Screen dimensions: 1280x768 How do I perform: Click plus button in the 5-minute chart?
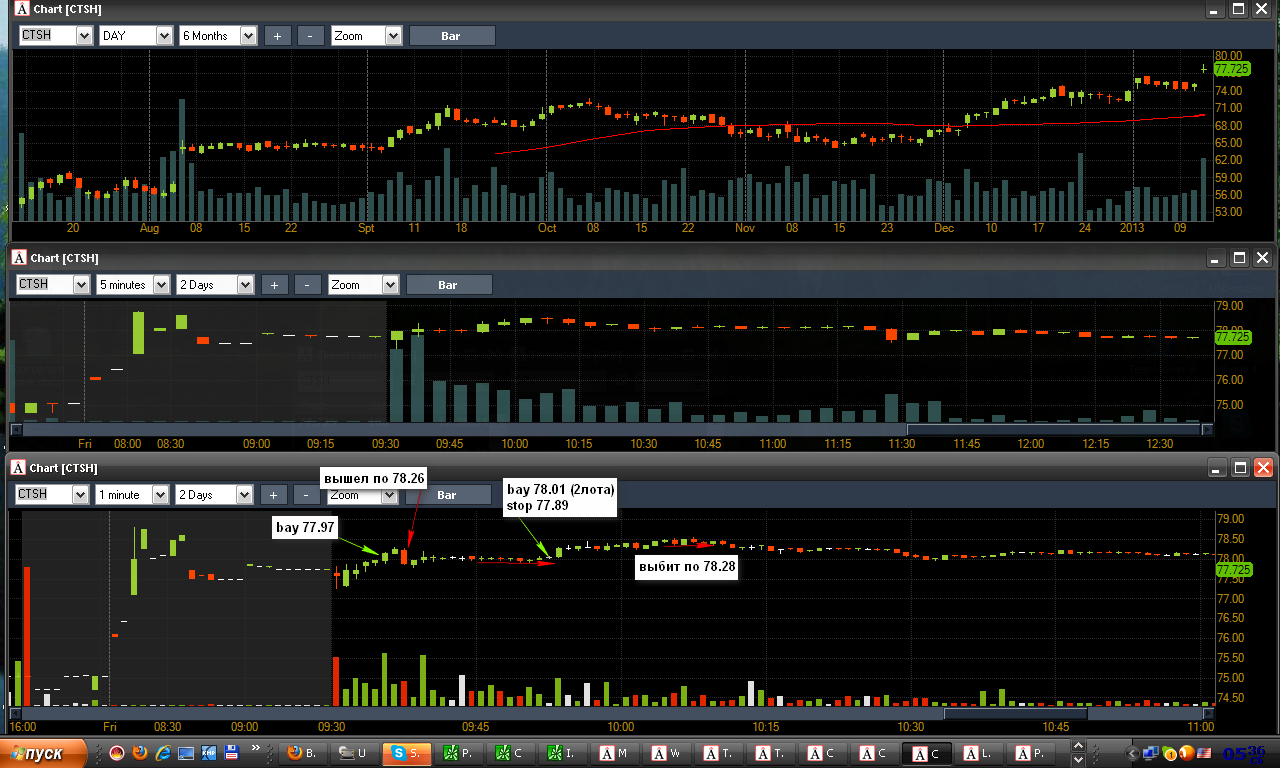tap(275, 284)
